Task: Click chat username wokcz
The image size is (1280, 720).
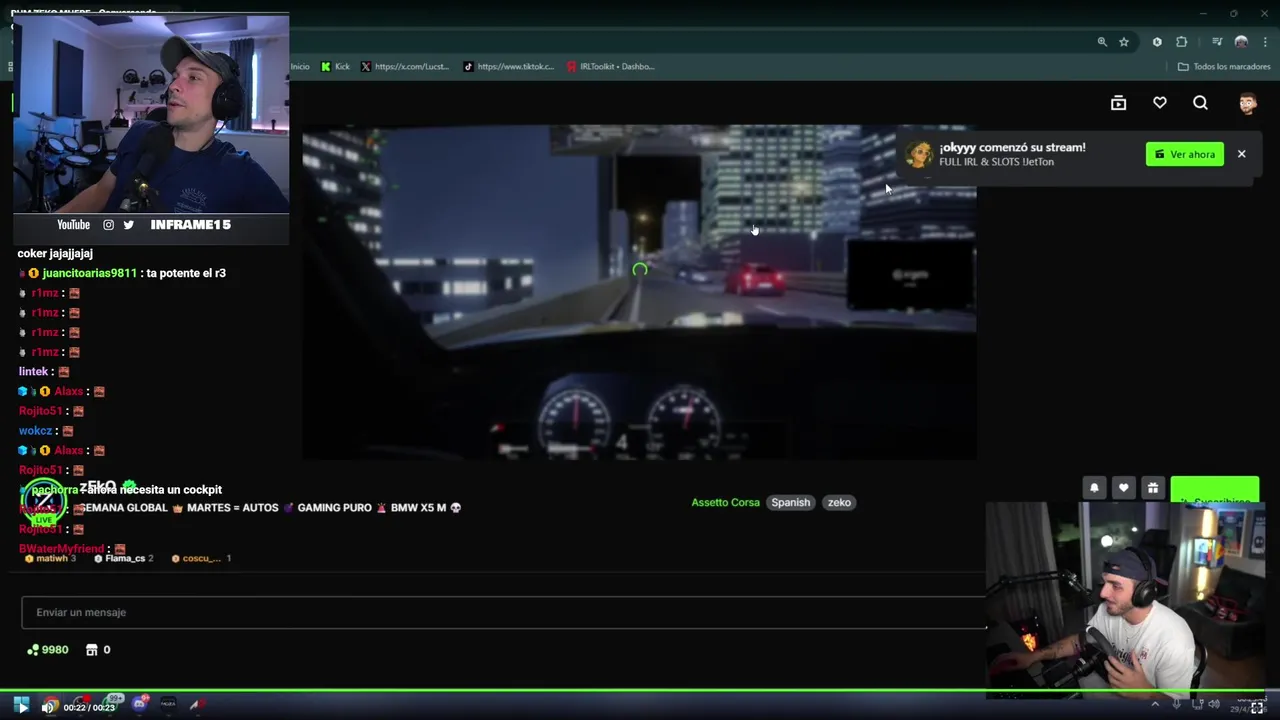Action: (35, 431)
